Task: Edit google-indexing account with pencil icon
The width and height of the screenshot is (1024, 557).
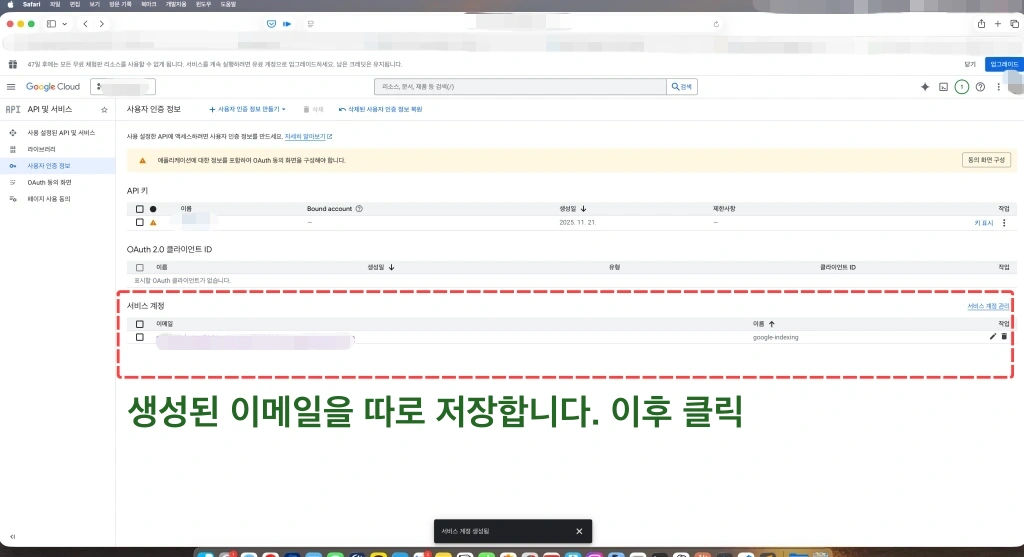Action: (993, 337)
